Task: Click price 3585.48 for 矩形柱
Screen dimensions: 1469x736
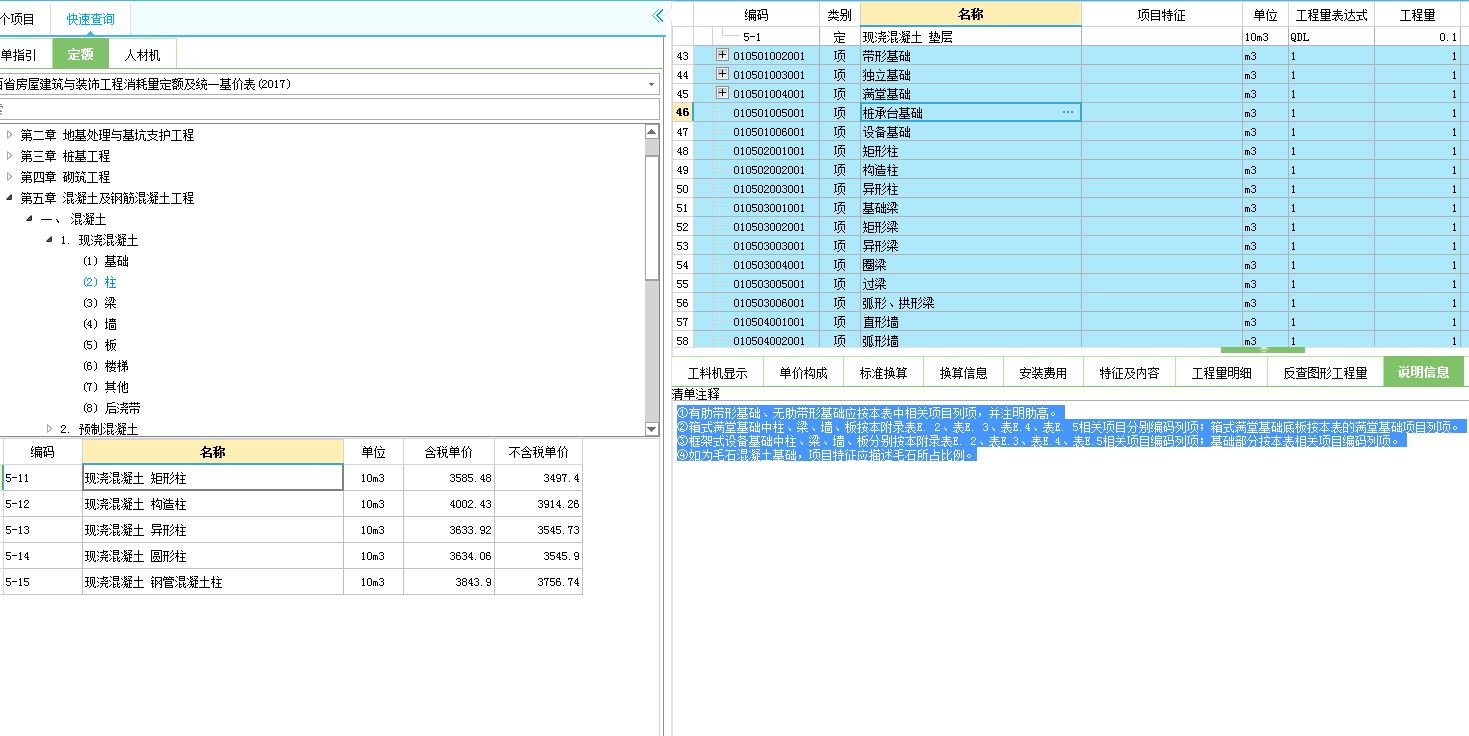Action: [x=449, y=478]
